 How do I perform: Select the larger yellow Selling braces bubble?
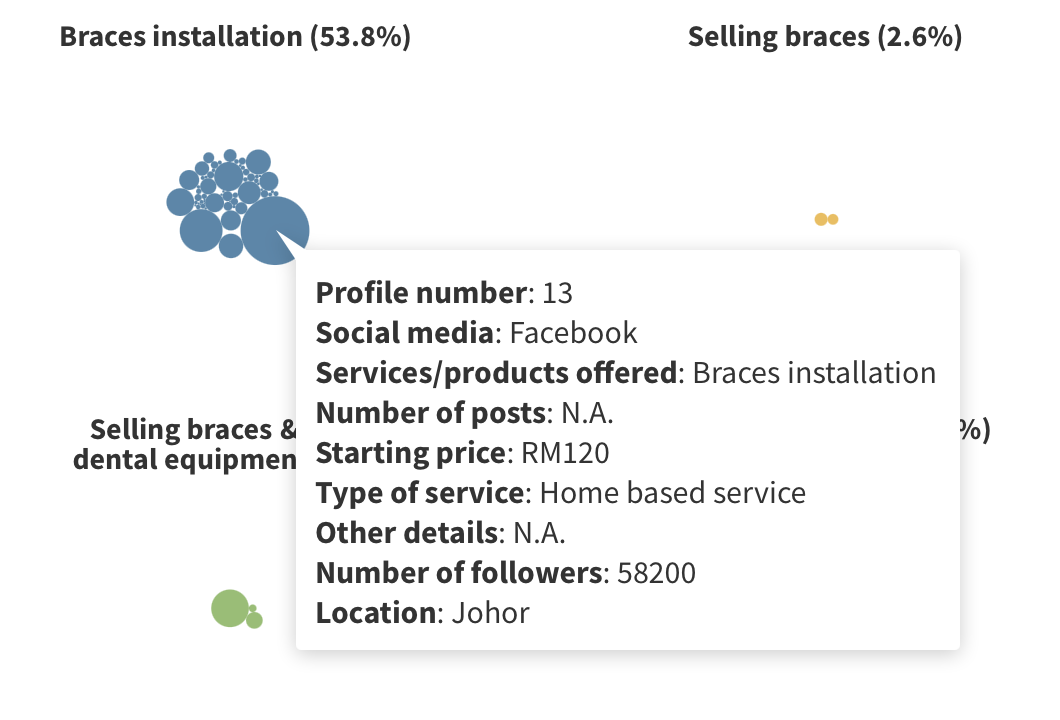tap(821, 220)
